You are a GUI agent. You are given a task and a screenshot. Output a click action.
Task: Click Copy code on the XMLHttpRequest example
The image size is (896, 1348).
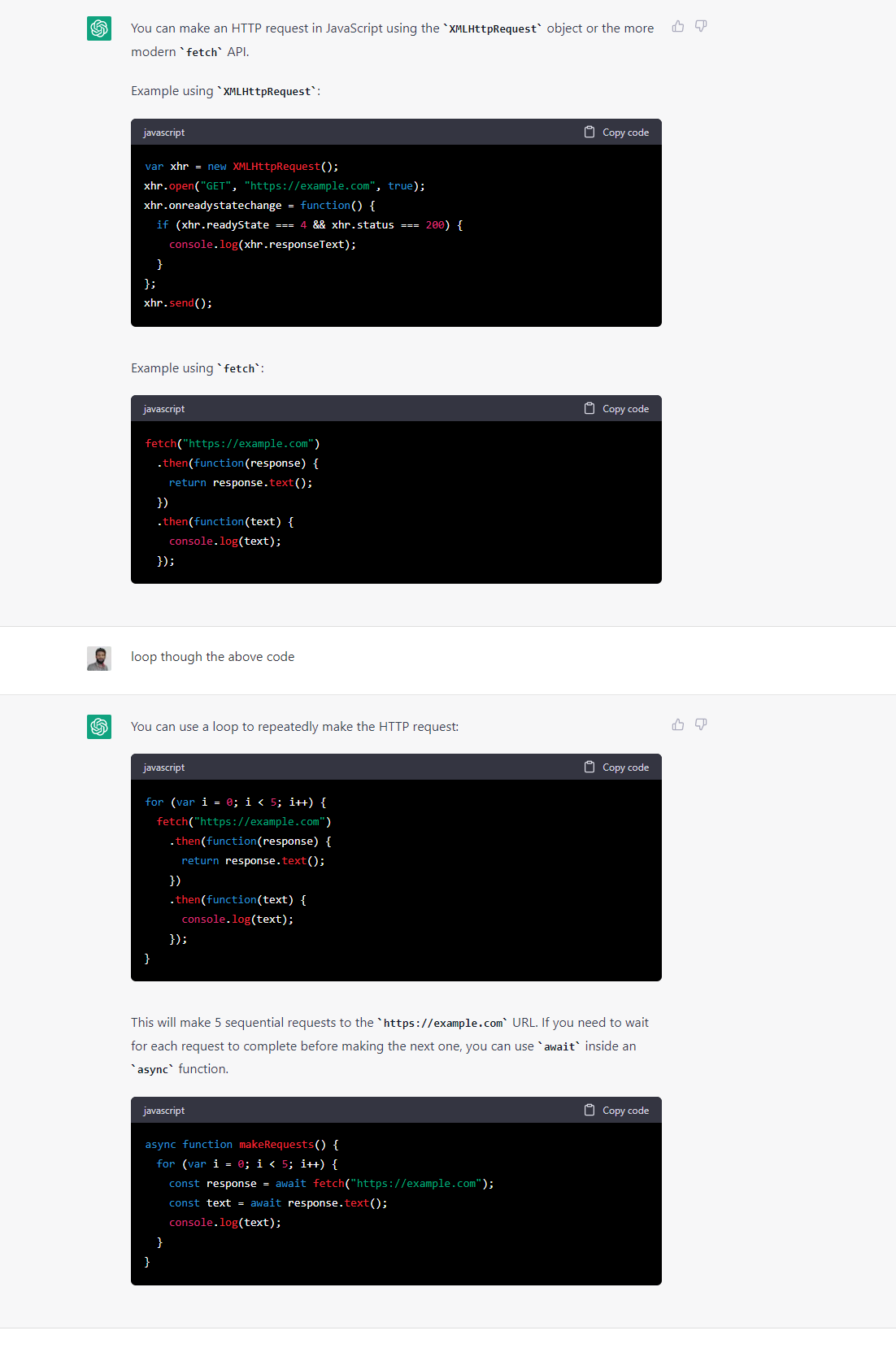tap(625, 132)
